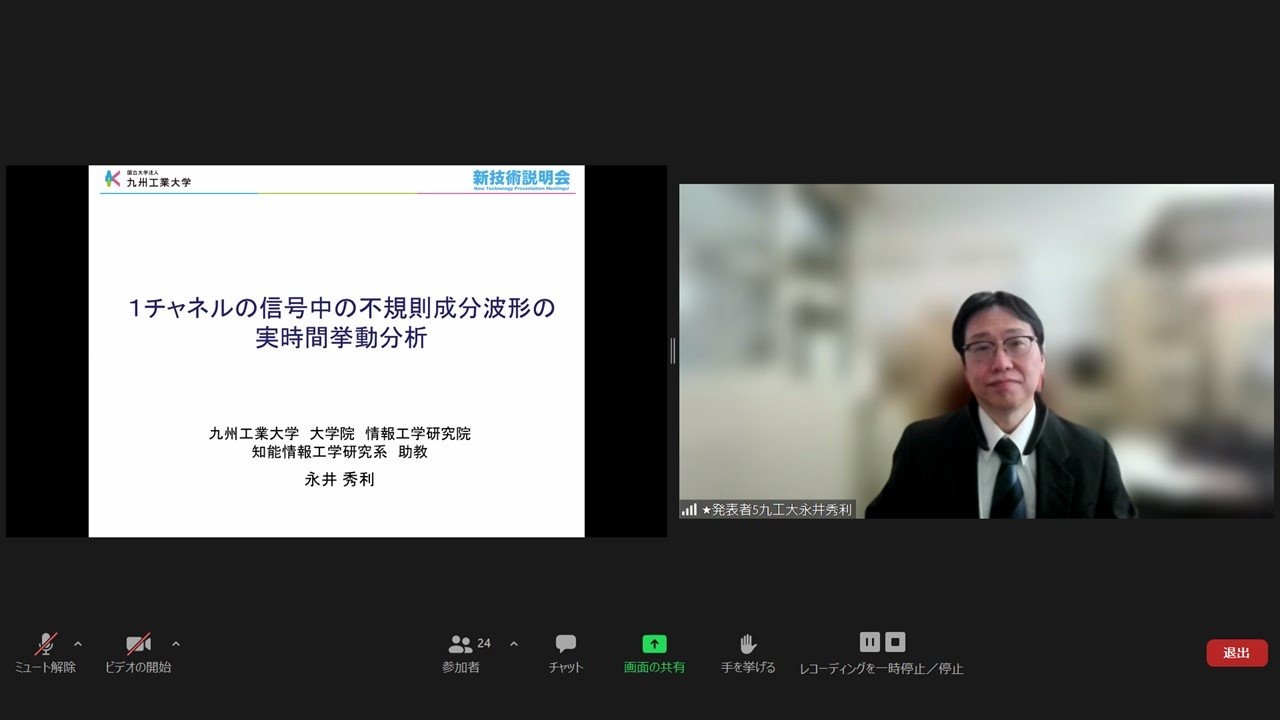Expand audio options arrow beside microphone
1280x720 pixels.
click(78, 643)
